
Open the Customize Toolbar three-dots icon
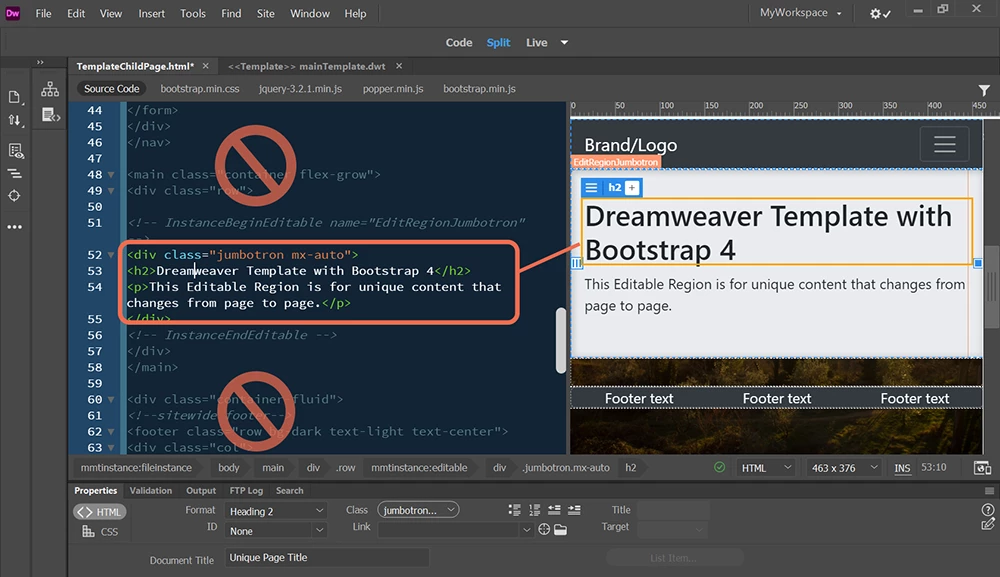[14, 226]
